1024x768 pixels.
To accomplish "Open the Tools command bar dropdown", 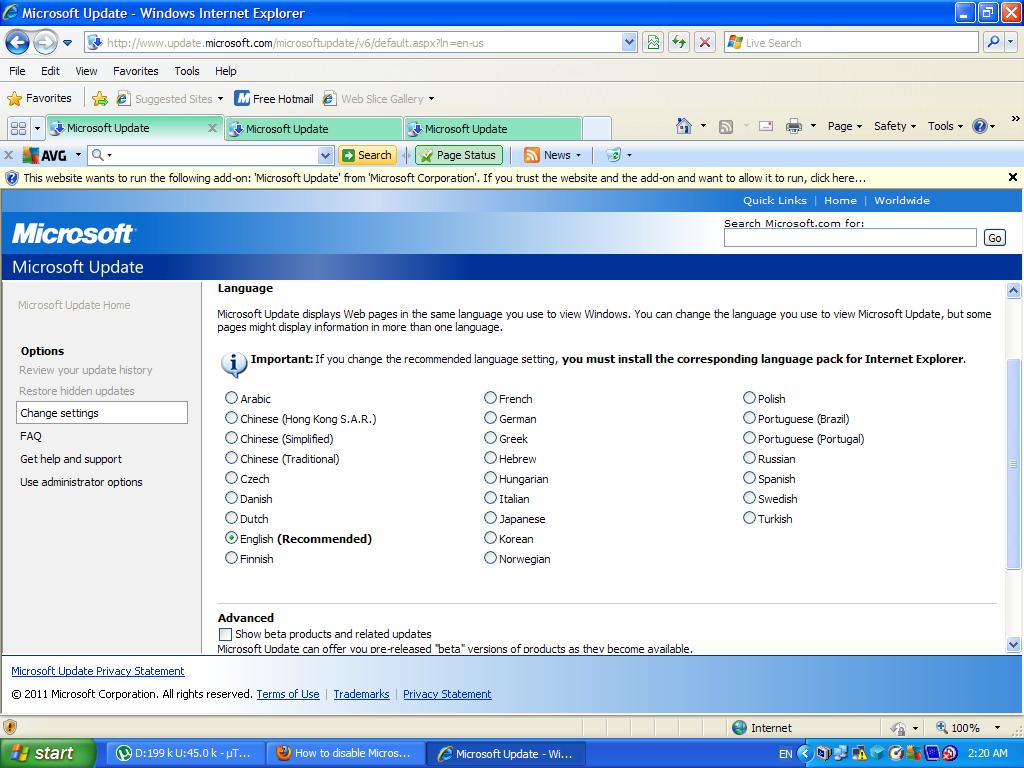I will [x=945, y=126].
